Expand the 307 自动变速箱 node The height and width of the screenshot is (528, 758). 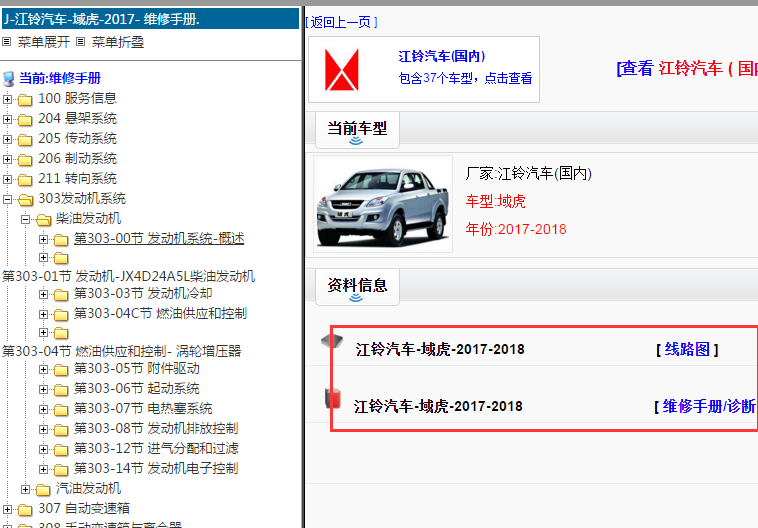tap(7, 509)
